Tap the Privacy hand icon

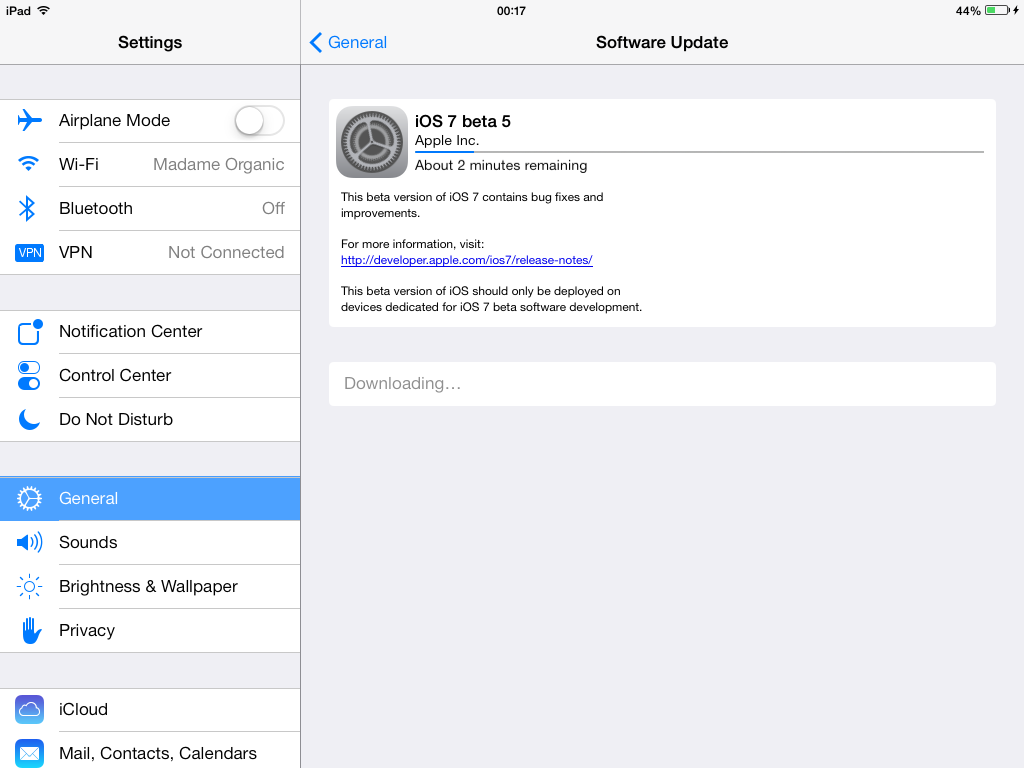31,630
